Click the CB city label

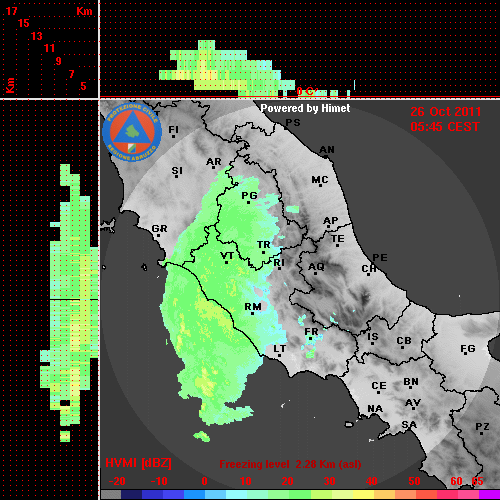404,341
